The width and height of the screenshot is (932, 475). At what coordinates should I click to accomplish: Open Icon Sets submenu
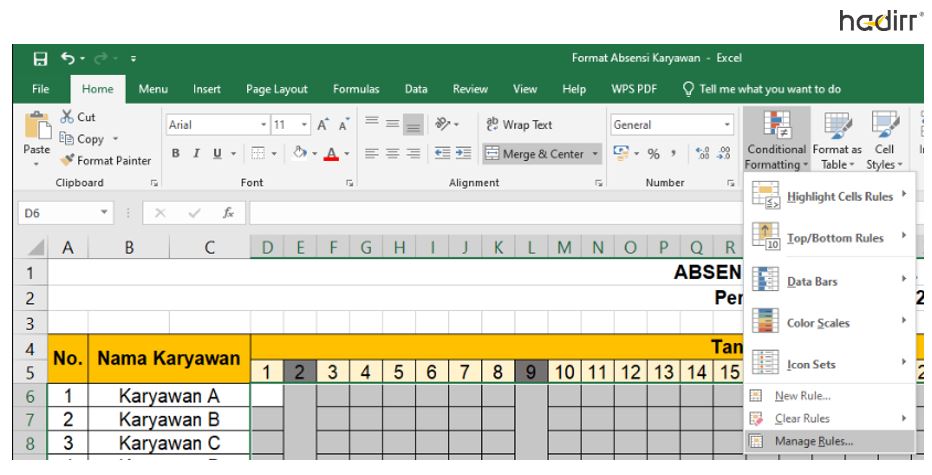click(829, 364)
